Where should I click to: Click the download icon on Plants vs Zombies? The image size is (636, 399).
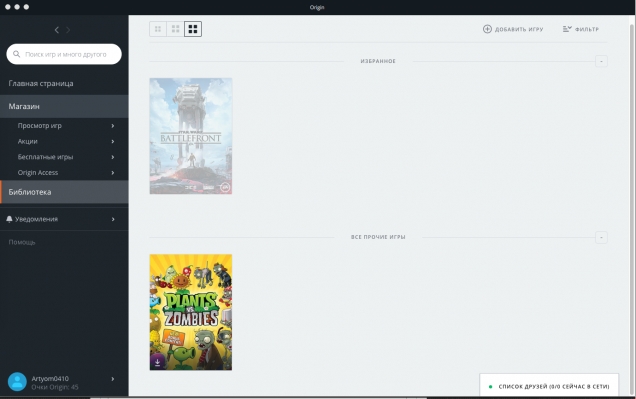coord(157,361)
